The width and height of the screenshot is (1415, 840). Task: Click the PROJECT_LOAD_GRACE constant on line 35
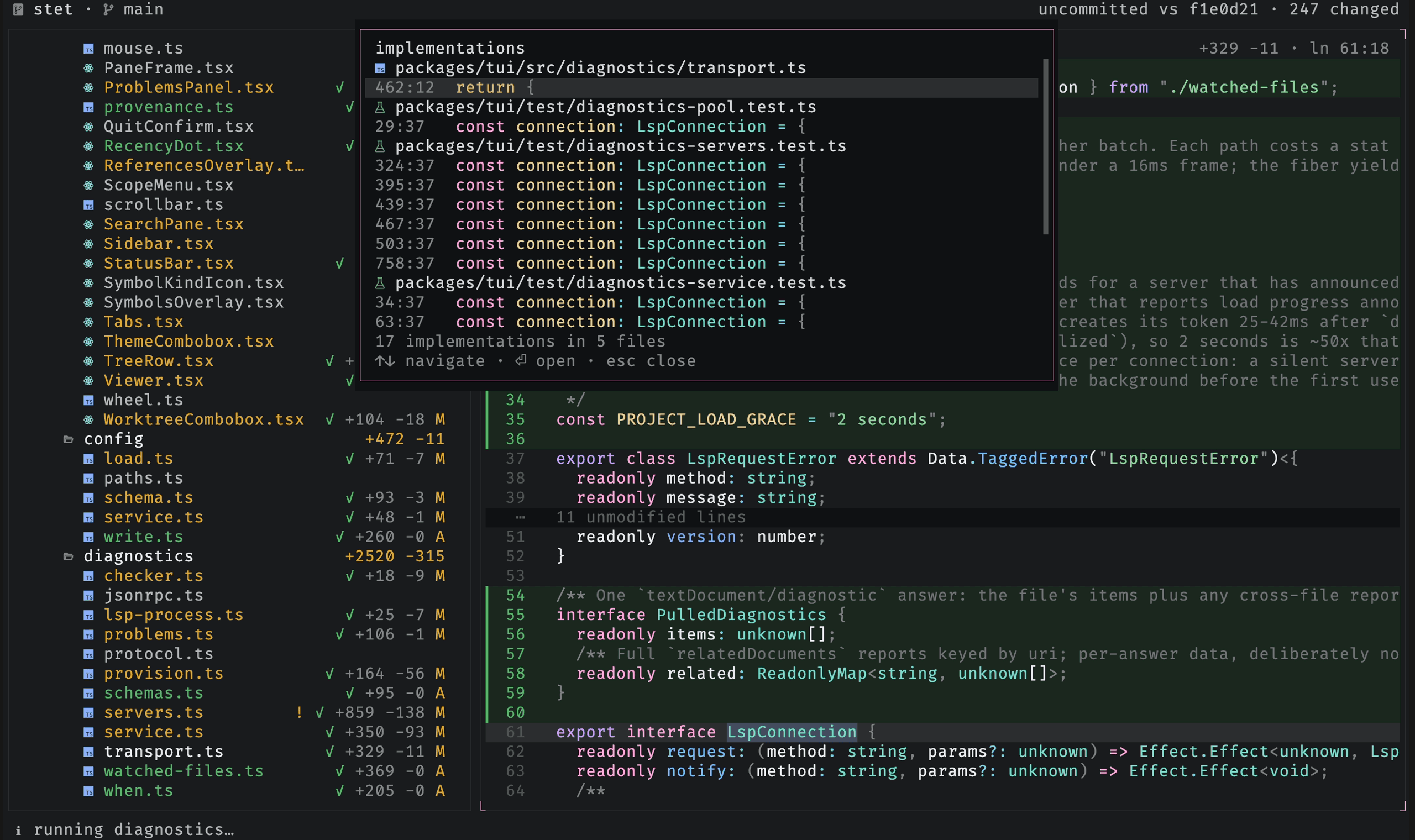(x=706, y=420)
